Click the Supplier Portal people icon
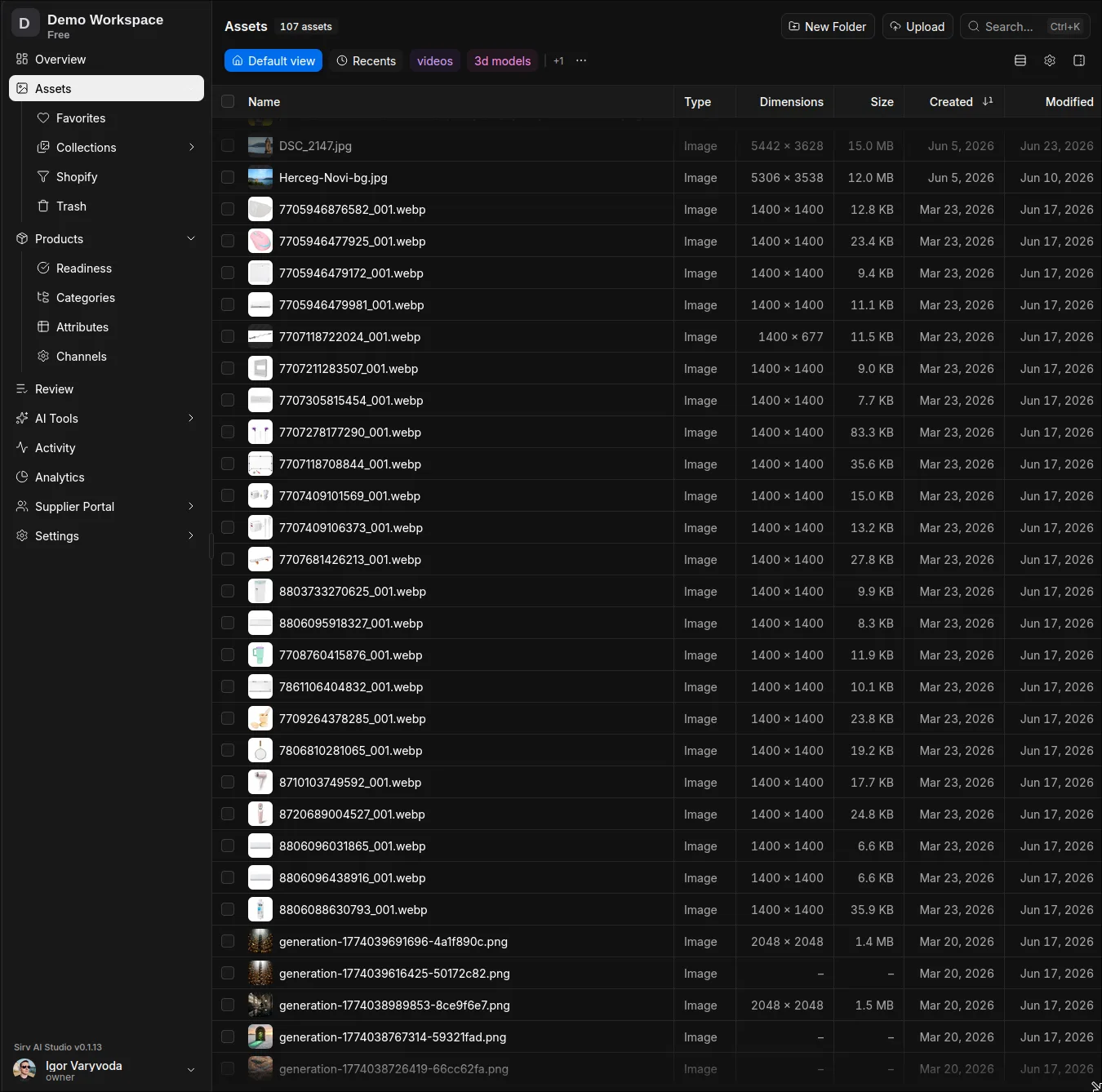The image size is (1102, 1092). 22,507
